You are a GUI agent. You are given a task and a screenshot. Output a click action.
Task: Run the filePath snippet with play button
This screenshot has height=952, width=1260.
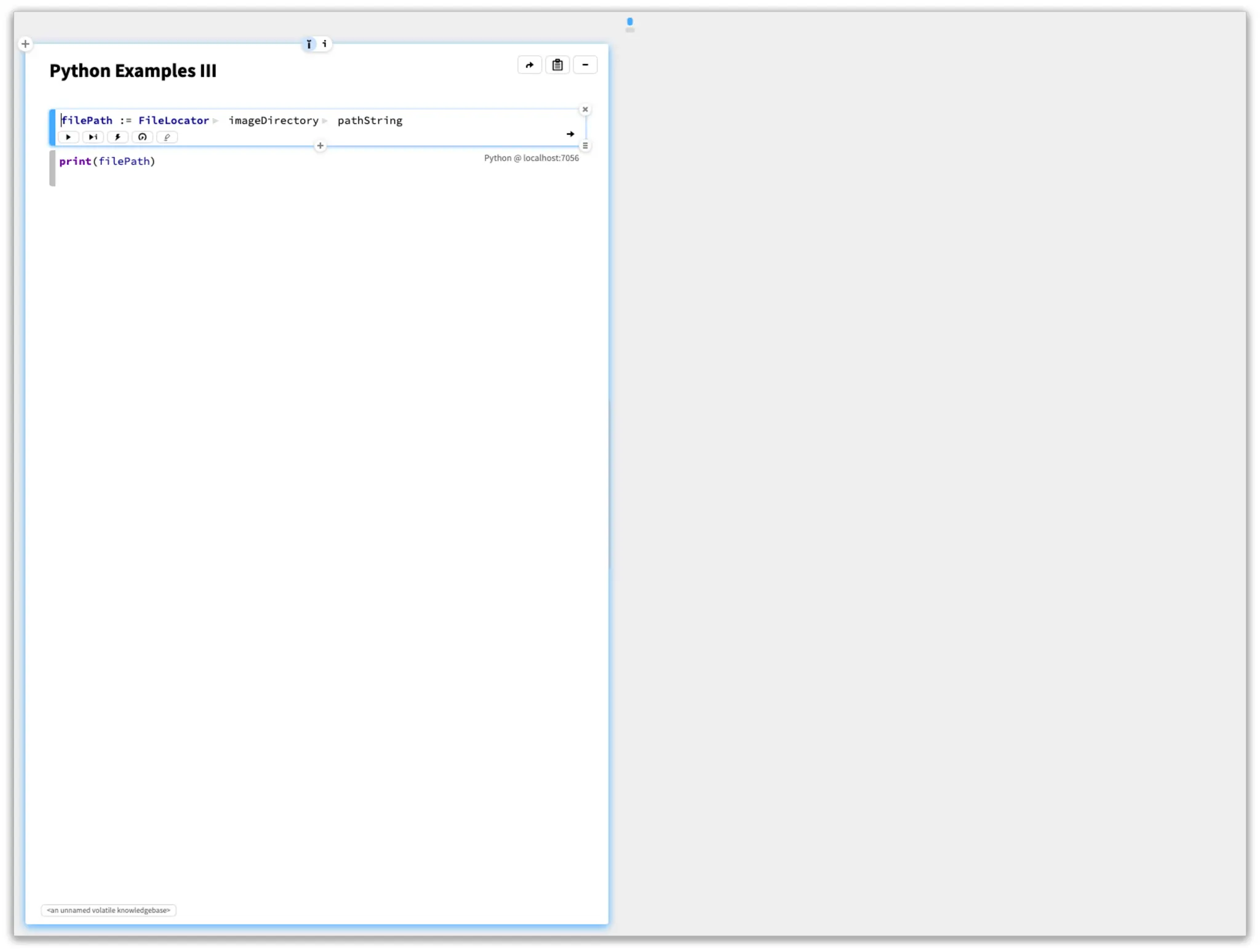pos(68,137)
